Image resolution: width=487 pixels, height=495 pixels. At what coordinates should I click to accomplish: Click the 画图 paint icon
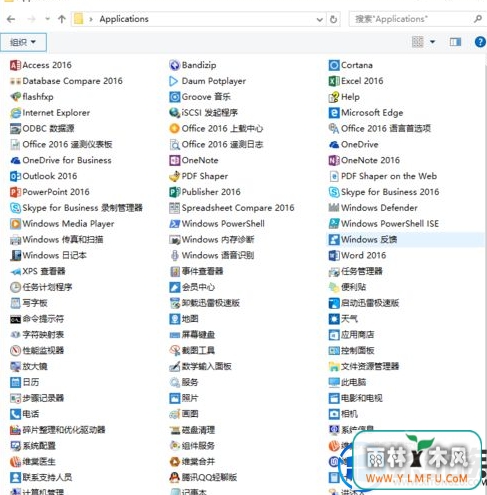174,414
